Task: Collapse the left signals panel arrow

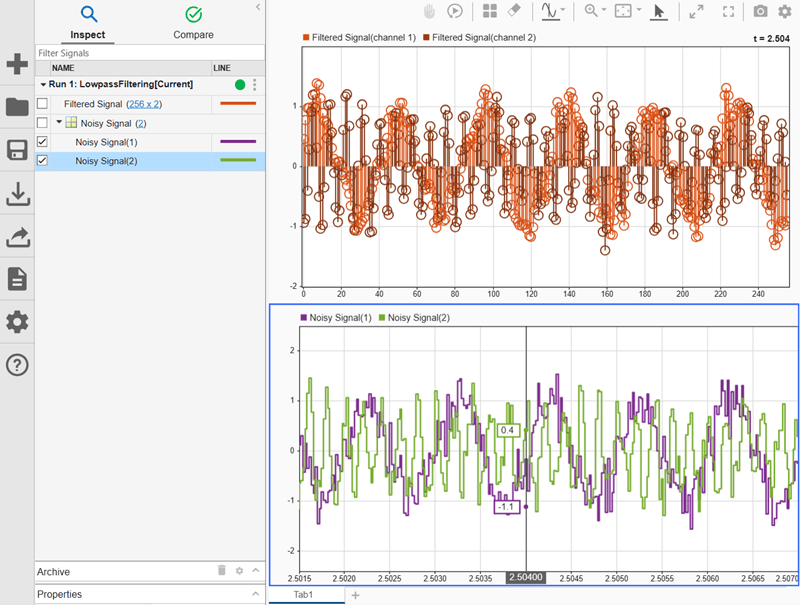Action: [x=258, y=7]
